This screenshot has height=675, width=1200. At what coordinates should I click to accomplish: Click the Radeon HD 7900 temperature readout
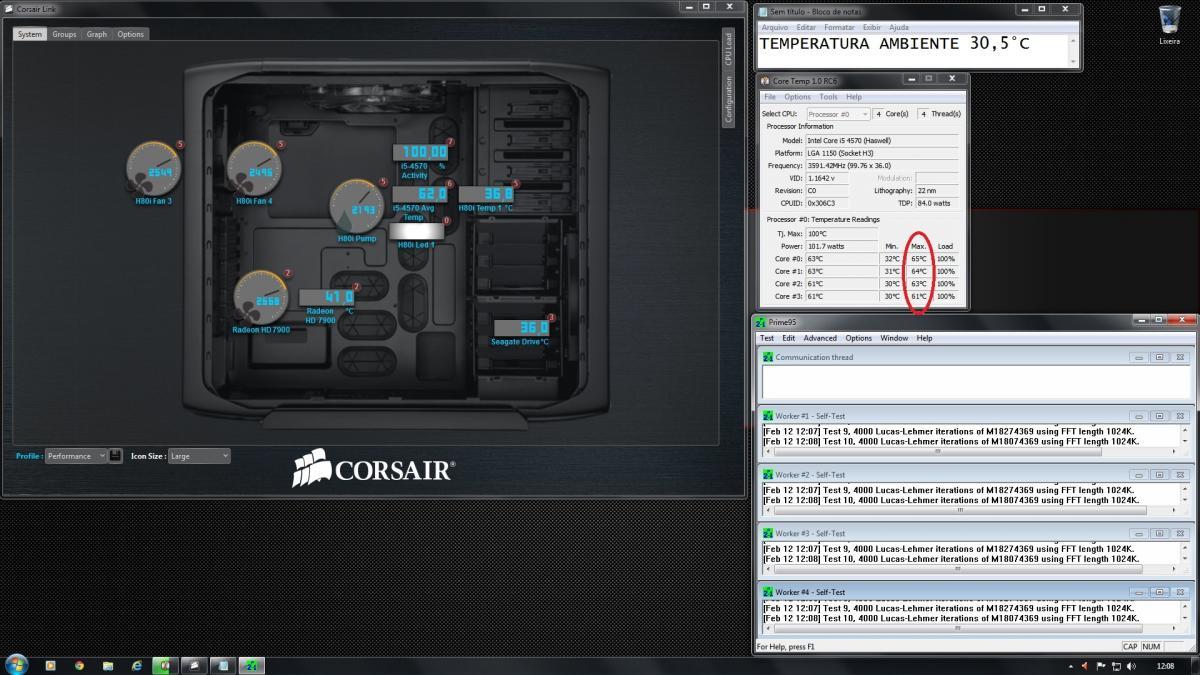point(327,296)
